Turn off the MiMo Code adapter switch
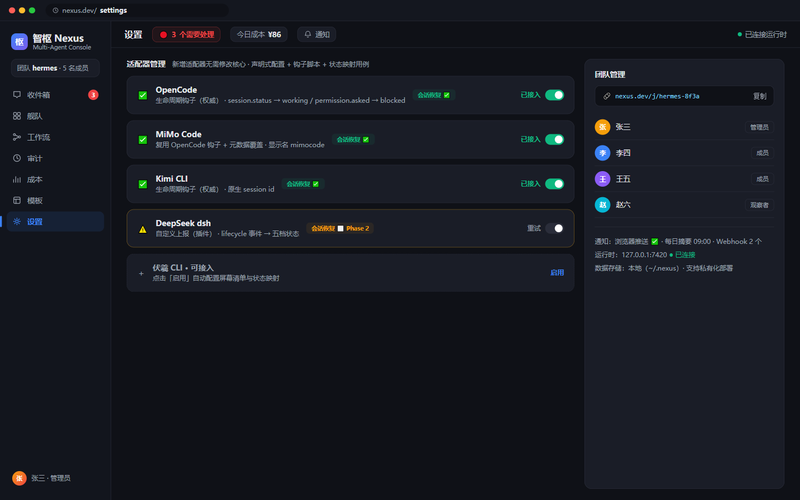The image size is (800, 500). [x=554, y=139]
